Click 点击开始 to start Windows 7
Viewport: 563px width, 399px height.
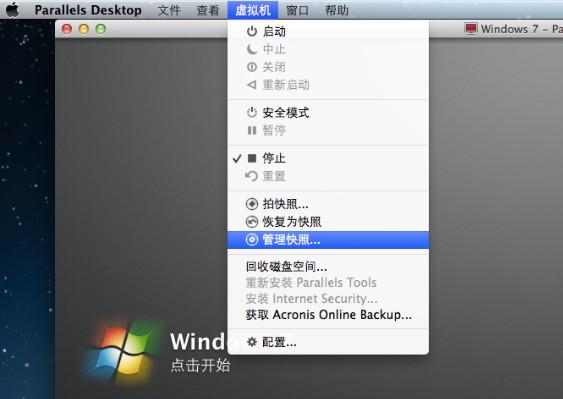(x=200, y=365)
